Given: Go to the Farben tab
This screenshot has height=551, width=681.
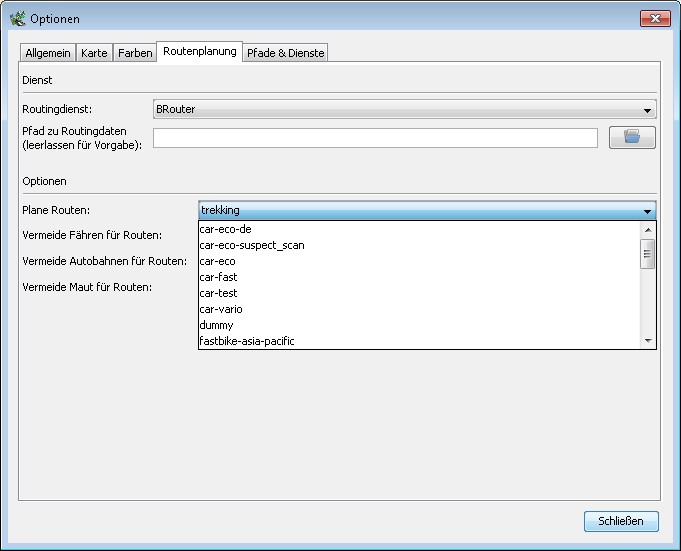Looking at the screenshot, I should (x=135, y=53).
